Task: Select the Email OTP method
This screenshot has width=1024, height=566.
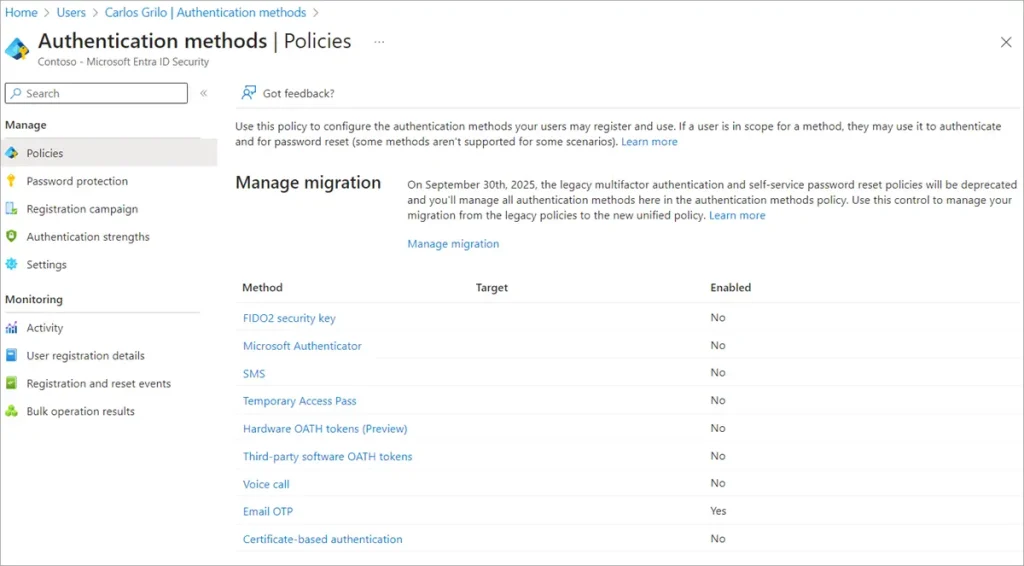Action: pyautogui.click(x=268, y=511)
